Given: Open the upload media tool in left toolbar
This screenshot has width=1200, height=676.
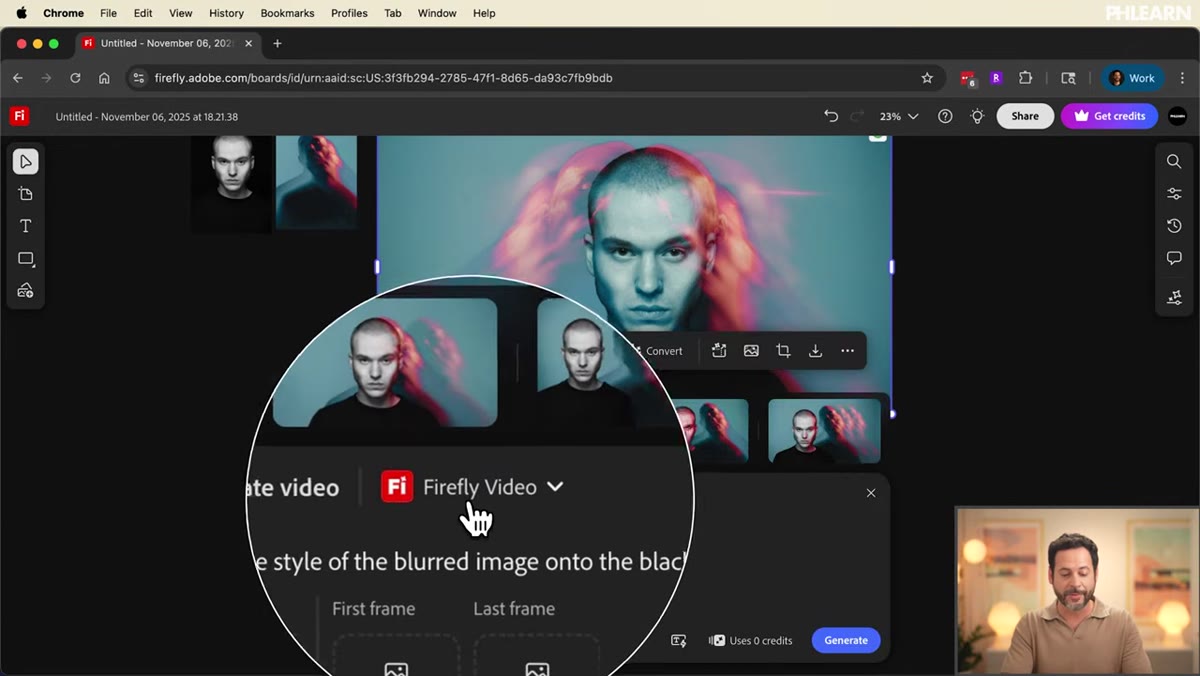Looking at the screenshot, I should (x=26, y=291).
